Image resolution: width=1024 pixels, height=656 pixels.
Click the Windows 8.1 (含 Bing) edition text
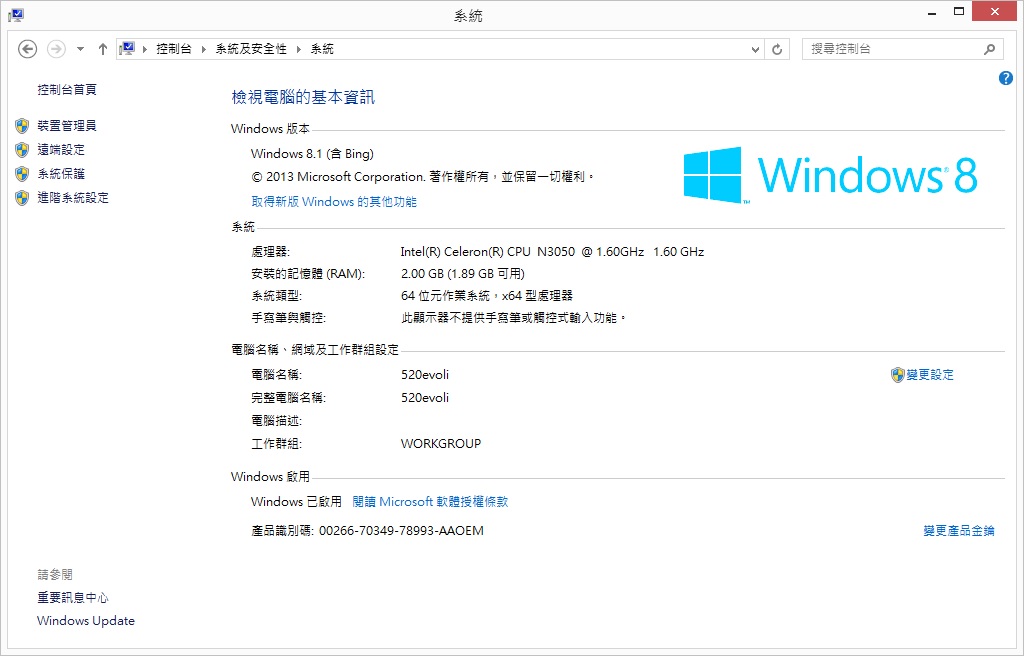click(x=312, y=154)
